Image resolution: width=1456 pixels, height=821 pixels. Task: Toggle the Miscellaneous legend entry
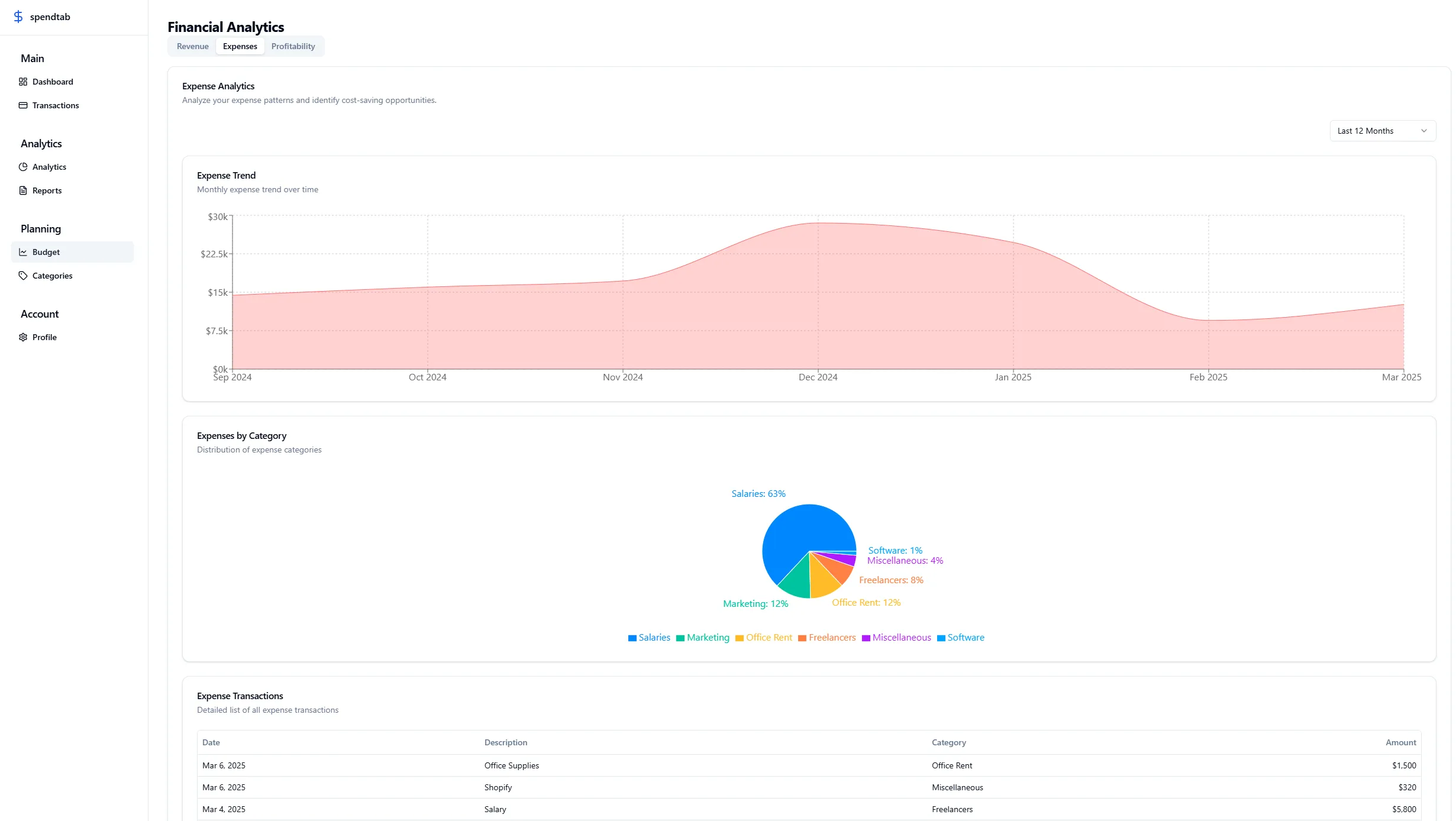[x=901, y=637]
